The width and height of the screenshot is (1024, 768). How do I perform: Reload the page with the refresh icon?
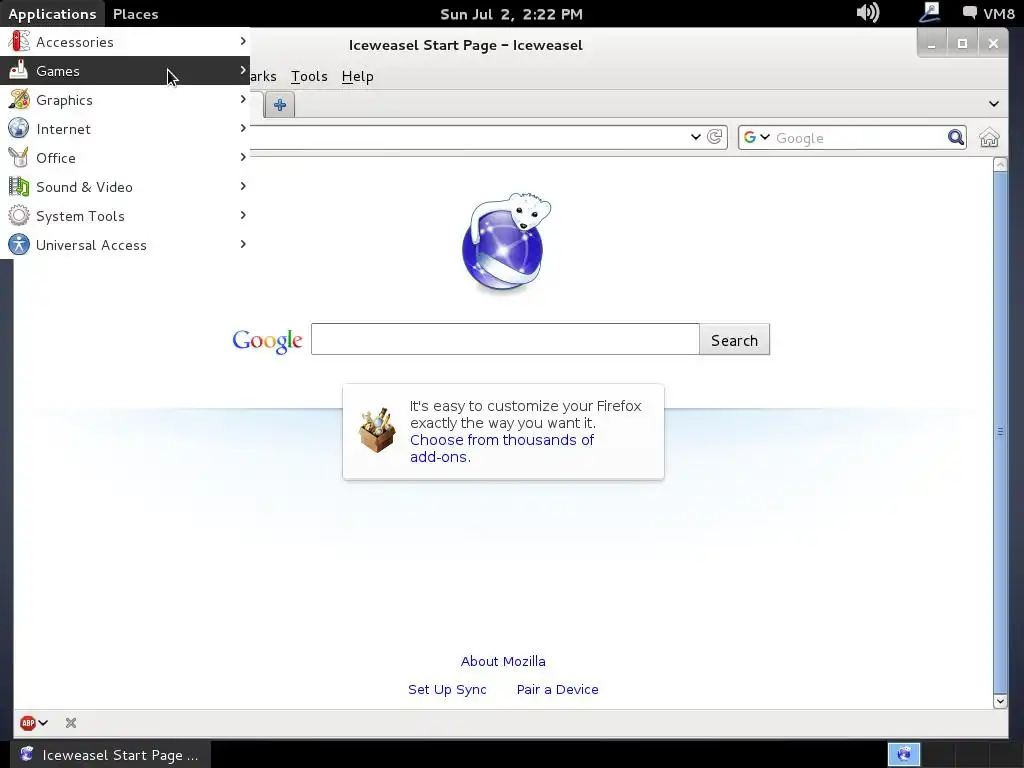(x=714, y=136)
